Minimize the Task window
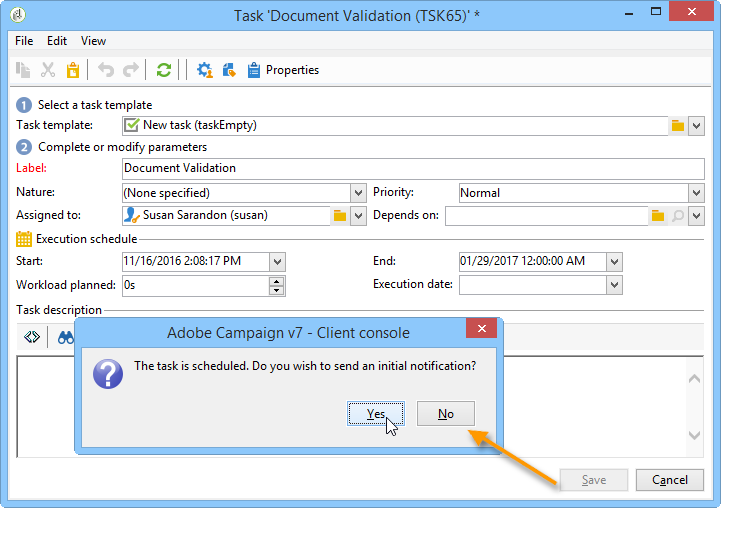The height and width of the screenshot is (539, 748). click(x=629, y=13)
